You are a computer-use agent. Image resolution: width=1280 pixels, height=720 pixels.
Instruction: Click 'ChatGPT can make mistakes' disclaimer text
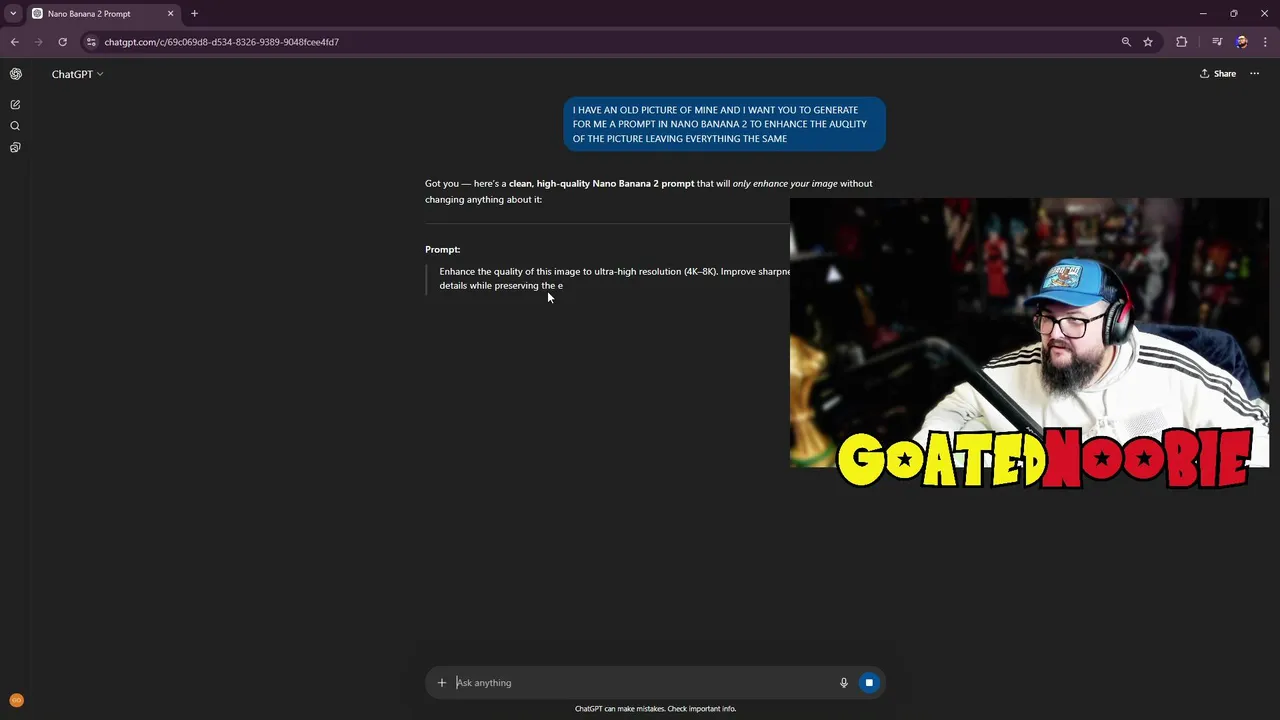[x=655, y=709]
